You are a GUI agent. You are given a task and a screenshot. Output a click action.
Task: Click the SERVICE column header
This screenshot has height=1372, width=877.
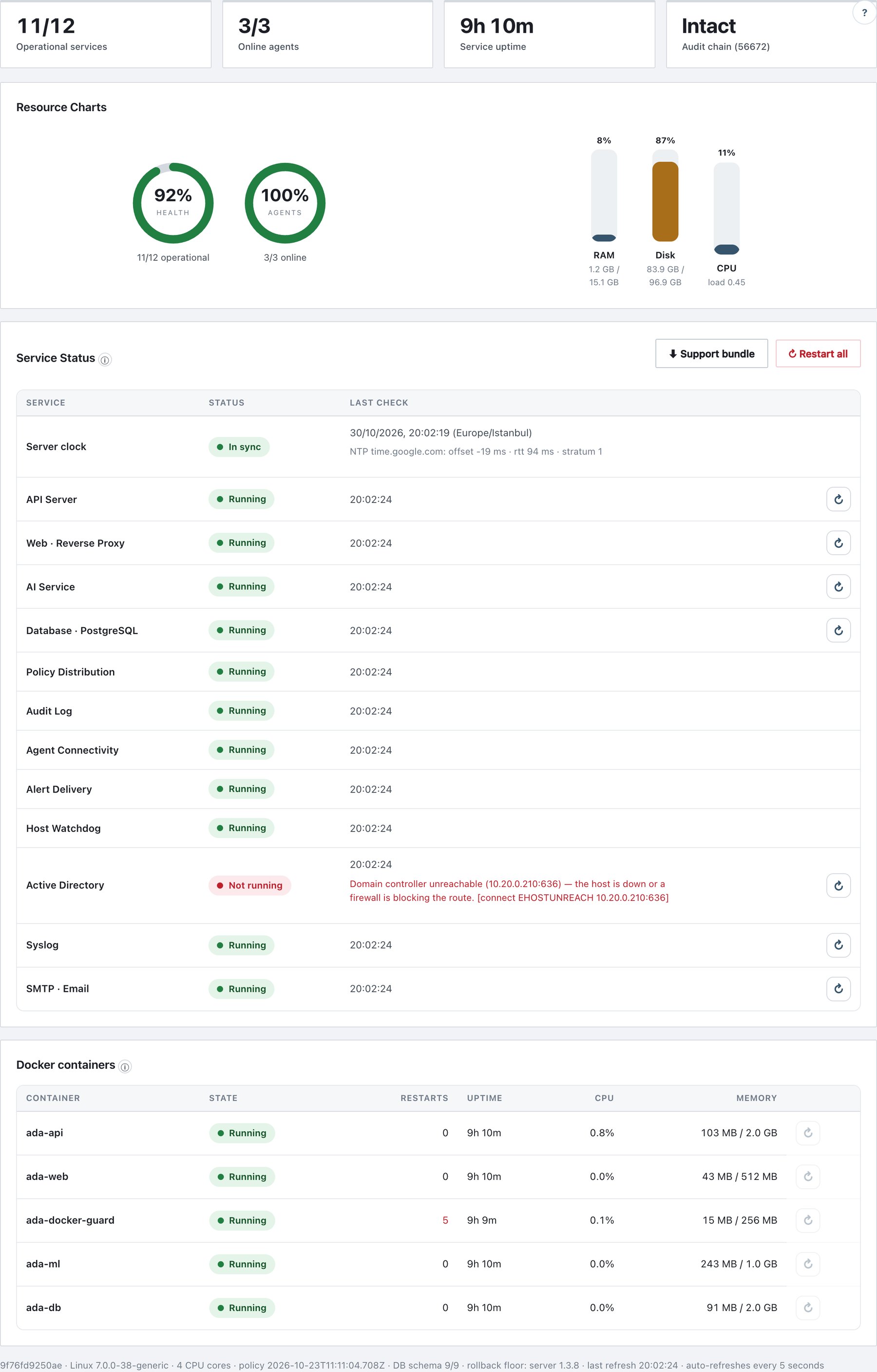[x=46, y=403]
